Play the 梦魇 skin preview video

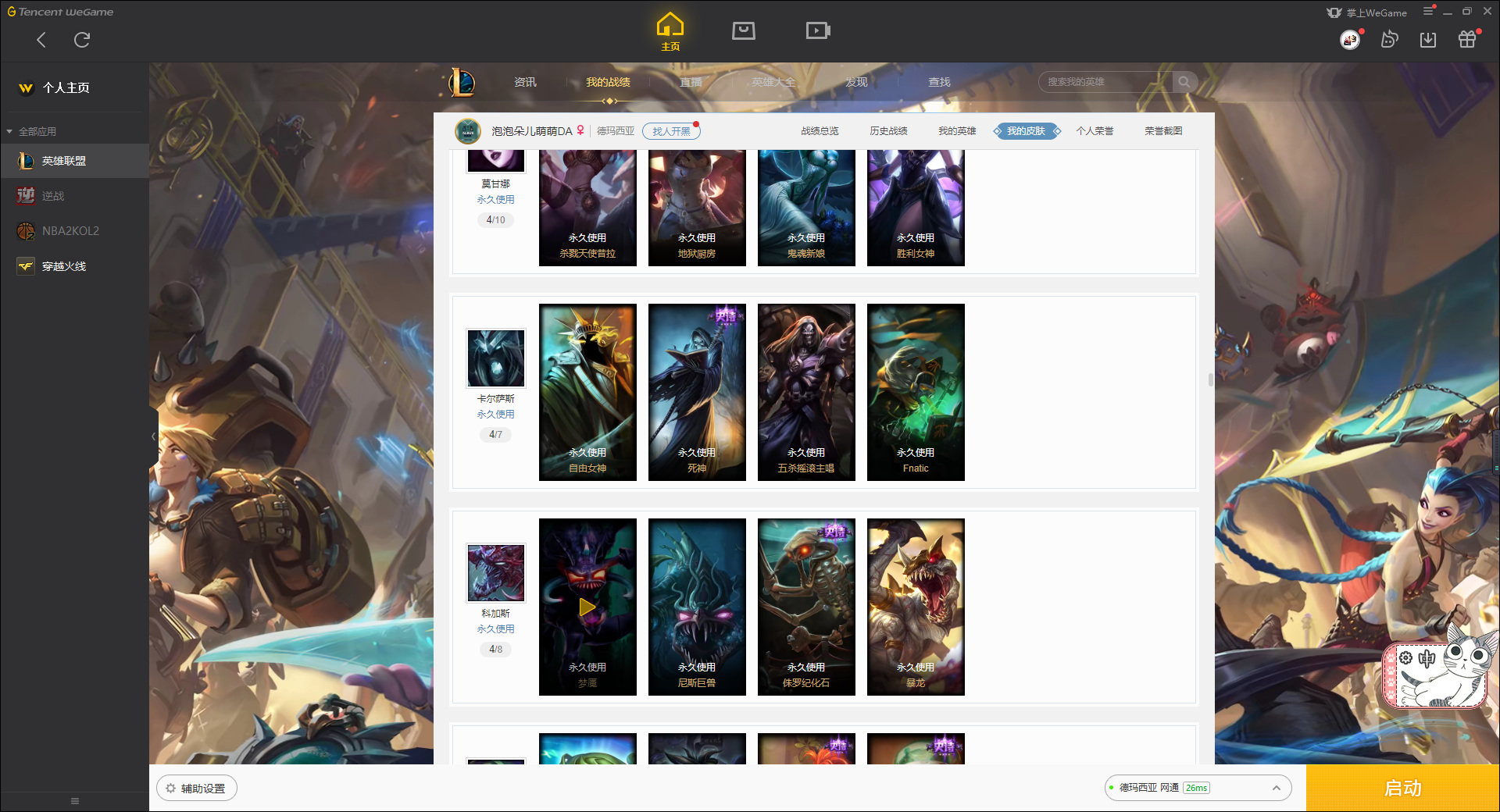click(587, 607)
